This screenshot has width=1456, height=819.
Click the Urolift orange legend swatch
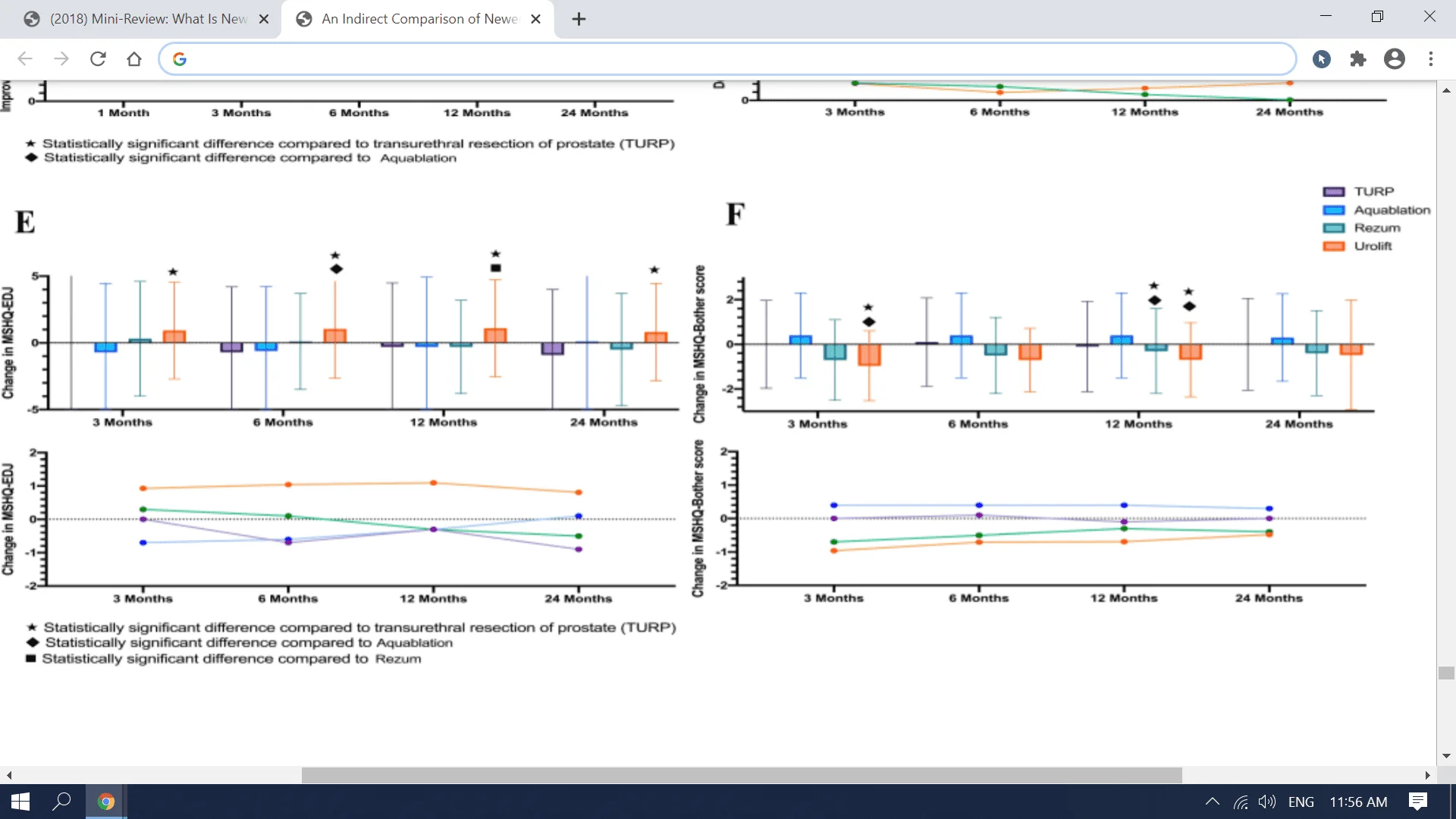(1333, 246)
